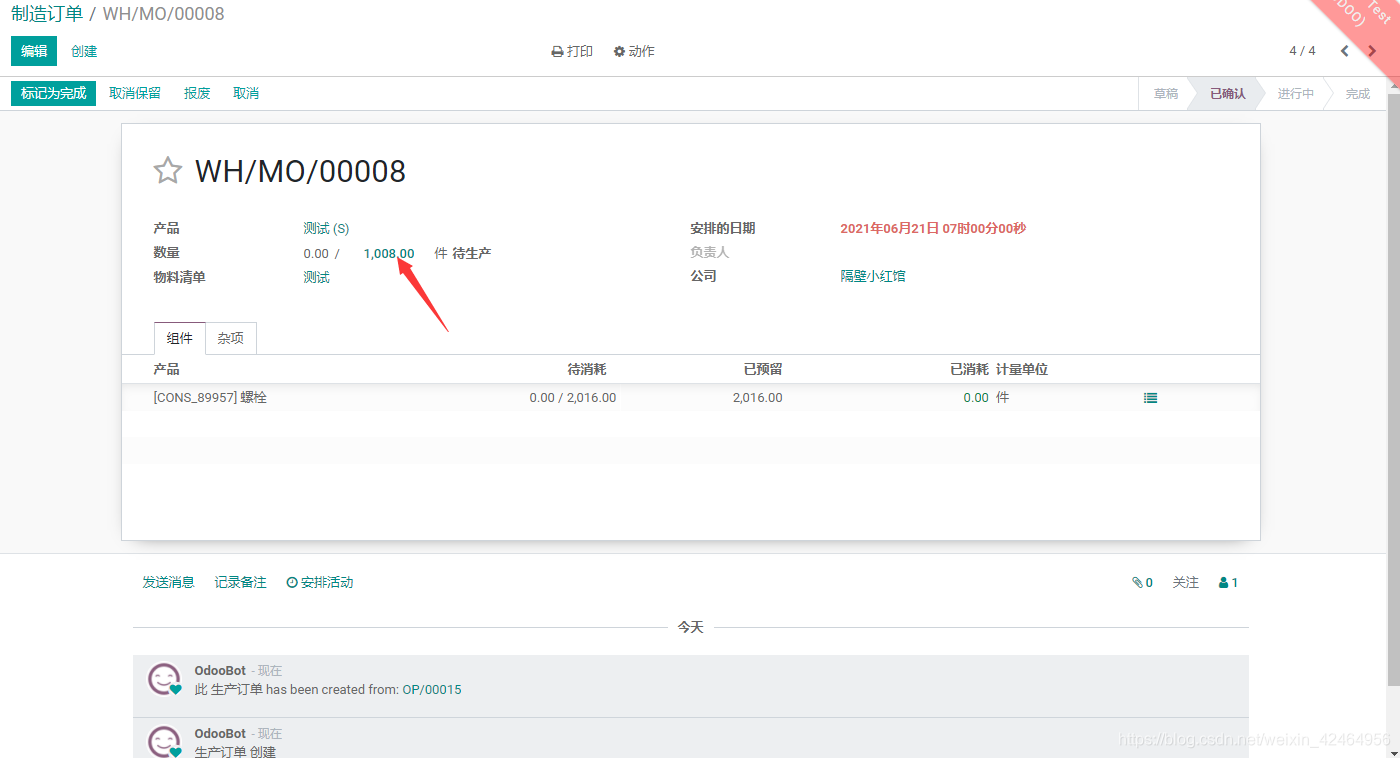The image size is (1400, 758).
Task: Switch to the 组件 tab
Action: pos(180,338)
